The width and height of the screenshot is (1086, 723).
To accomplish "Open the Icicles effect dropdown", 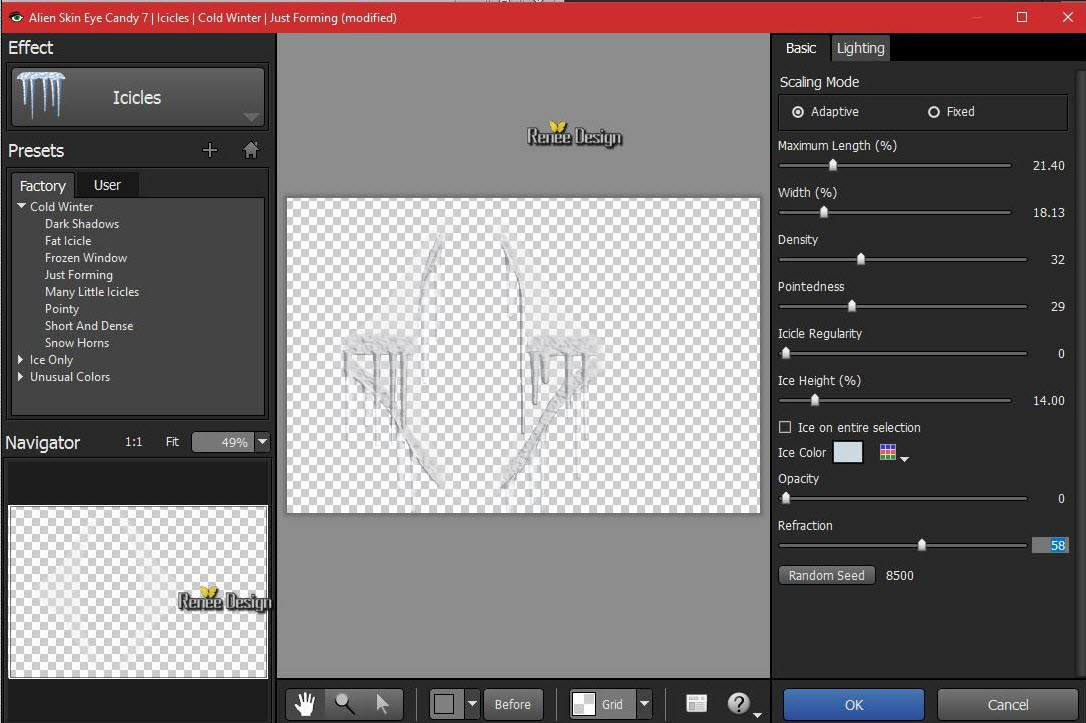I will (x=251, y=117).
